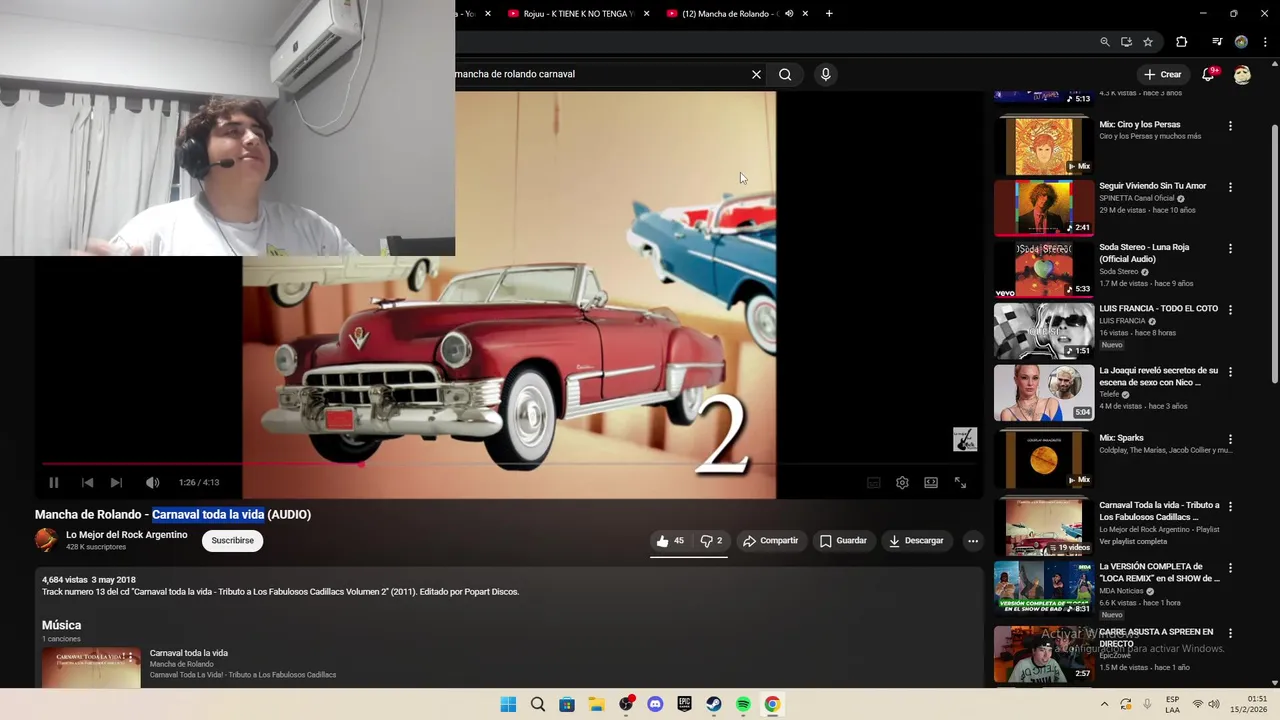The height and width of the screenshot is (720, 1280).
Task: Open Chrome profile avatar
Action: coord(1241,42)
